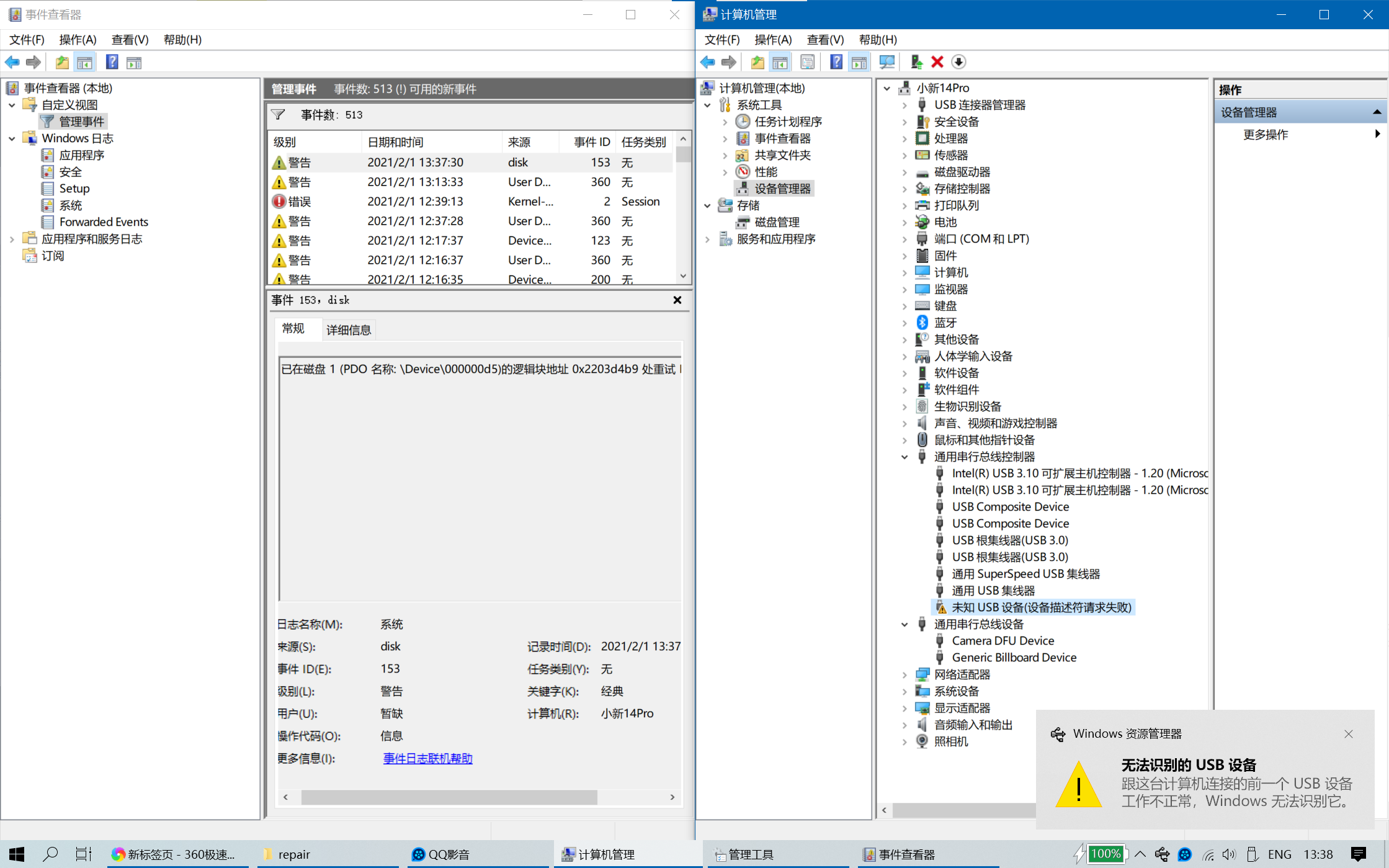Open Help menu in Computer Management

pyautogui.click(x=878, y=40)
